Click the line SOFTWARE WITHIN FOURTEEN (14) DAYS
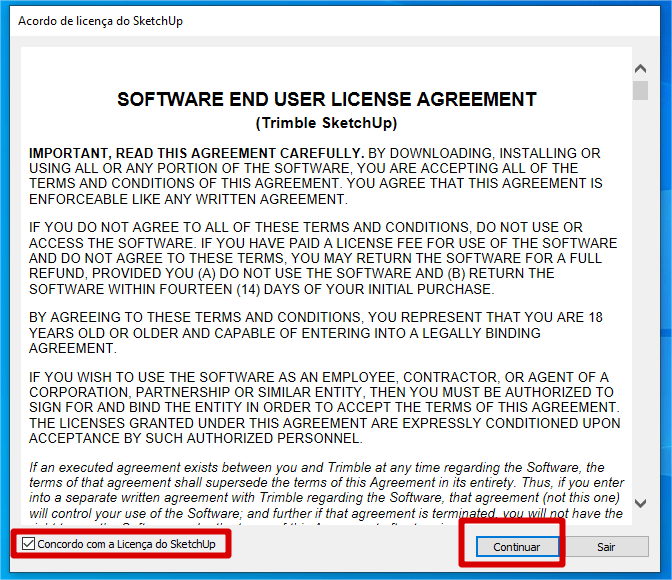The image size is (672, 580). (x=261, y=289)
